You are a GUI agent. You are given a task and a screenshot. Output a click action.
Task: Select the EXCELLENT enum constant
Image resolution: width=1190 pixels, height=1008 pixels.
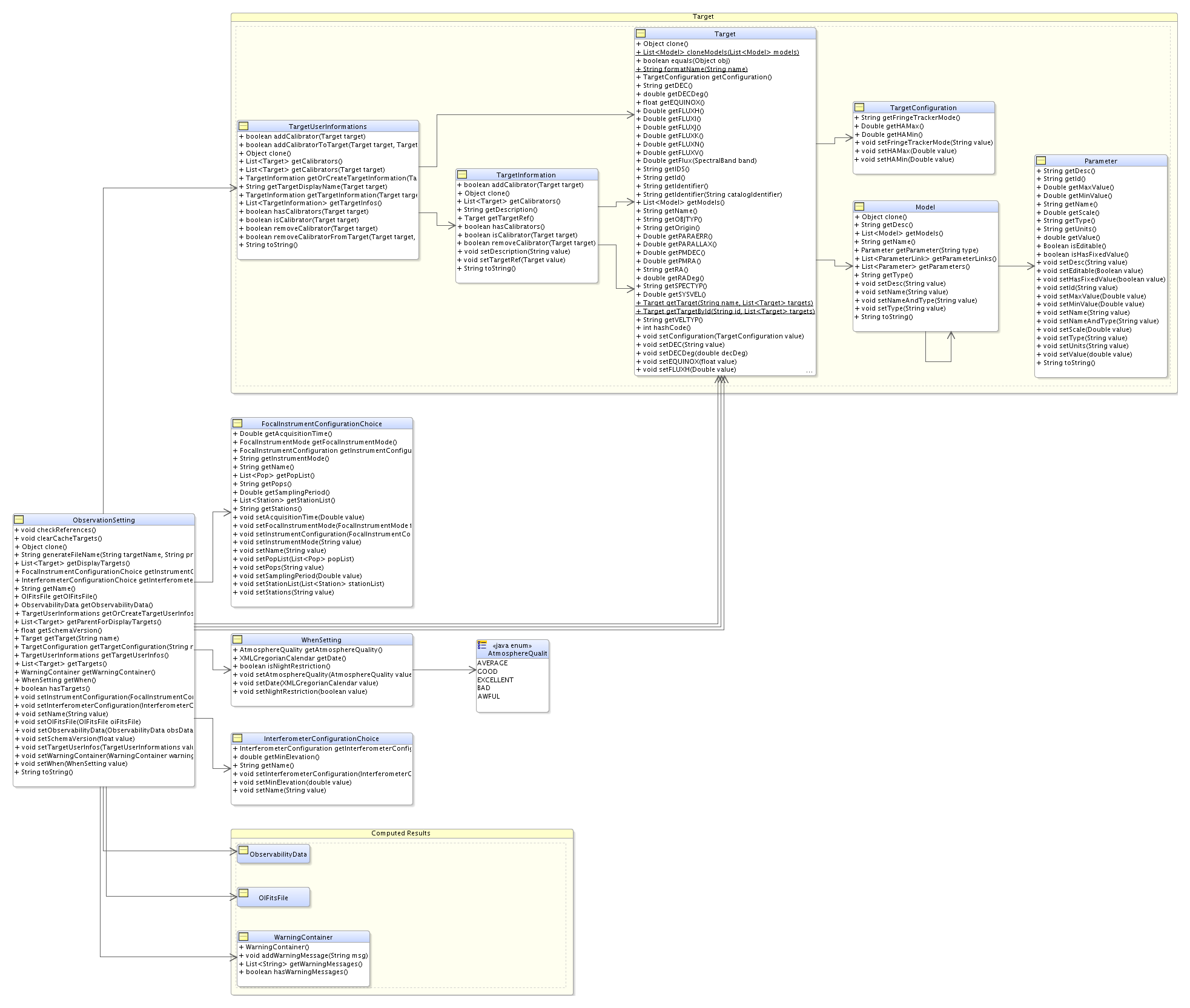point(495,680)
